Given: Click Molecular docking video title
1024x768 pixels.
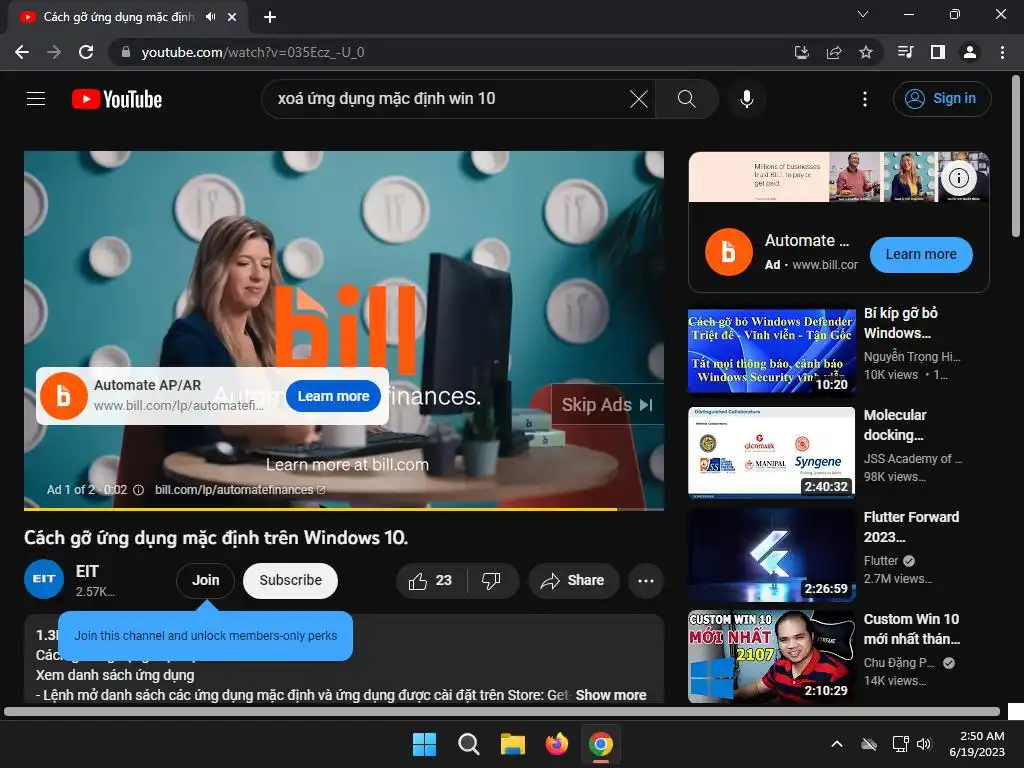Looking at the screenshot, I should pos(895,425).
